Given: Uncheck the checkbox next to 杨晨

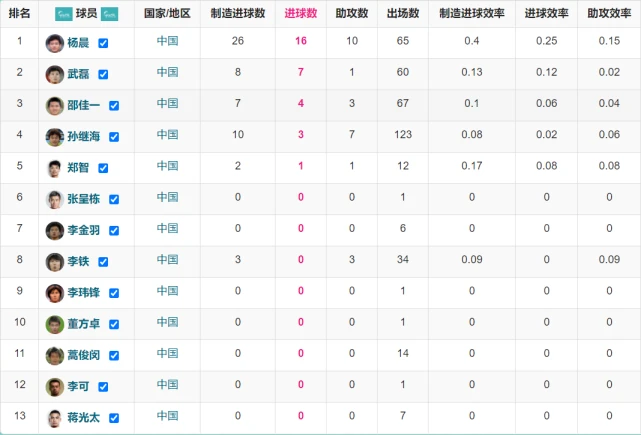Looking at the screenshot, I should coord(103,44).
